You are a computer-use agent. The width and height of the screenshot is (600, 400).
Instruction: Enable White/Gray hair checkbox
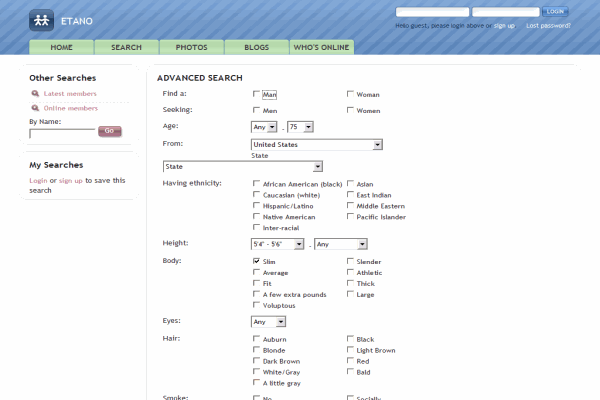point(256,372)
